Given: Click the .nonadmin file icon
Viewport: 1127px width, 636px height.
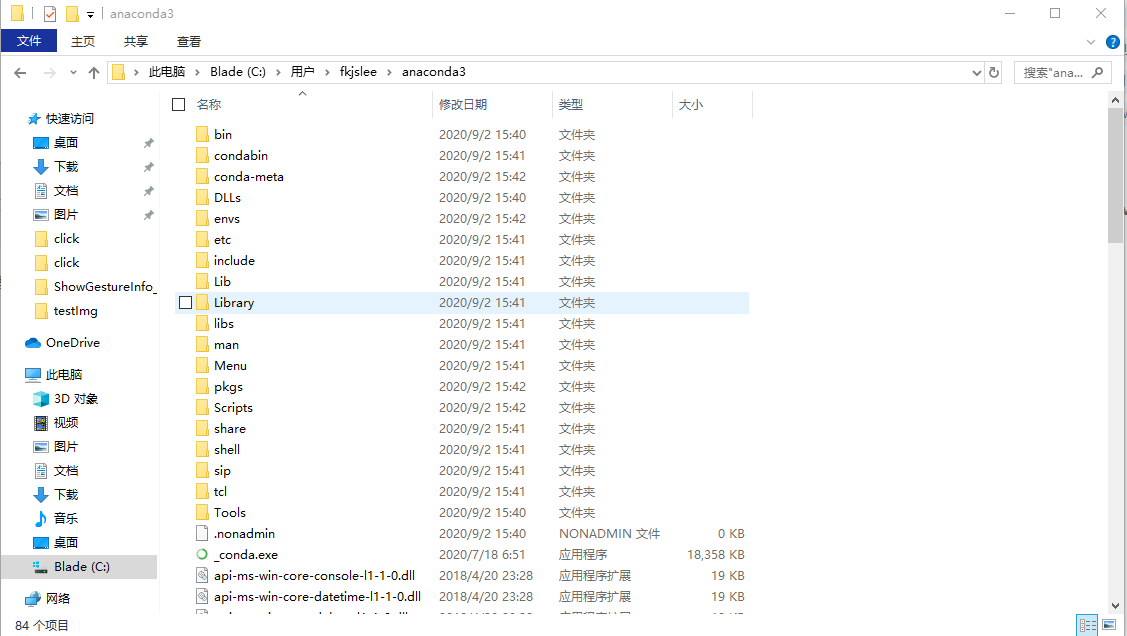Looking at the screenshot, I should pyautogui.click(x=202, y=534).
